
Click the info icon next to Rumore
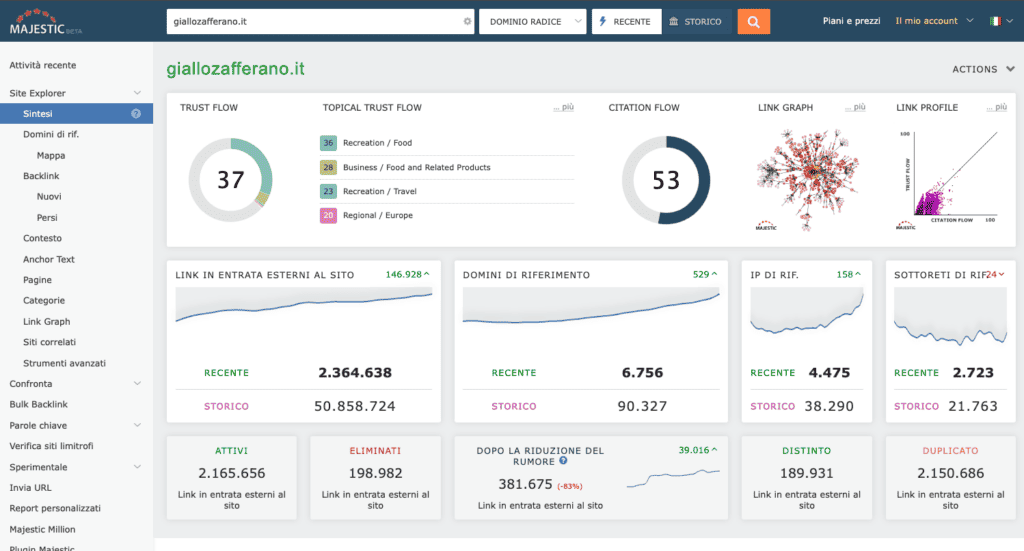(x=563, y=461)
